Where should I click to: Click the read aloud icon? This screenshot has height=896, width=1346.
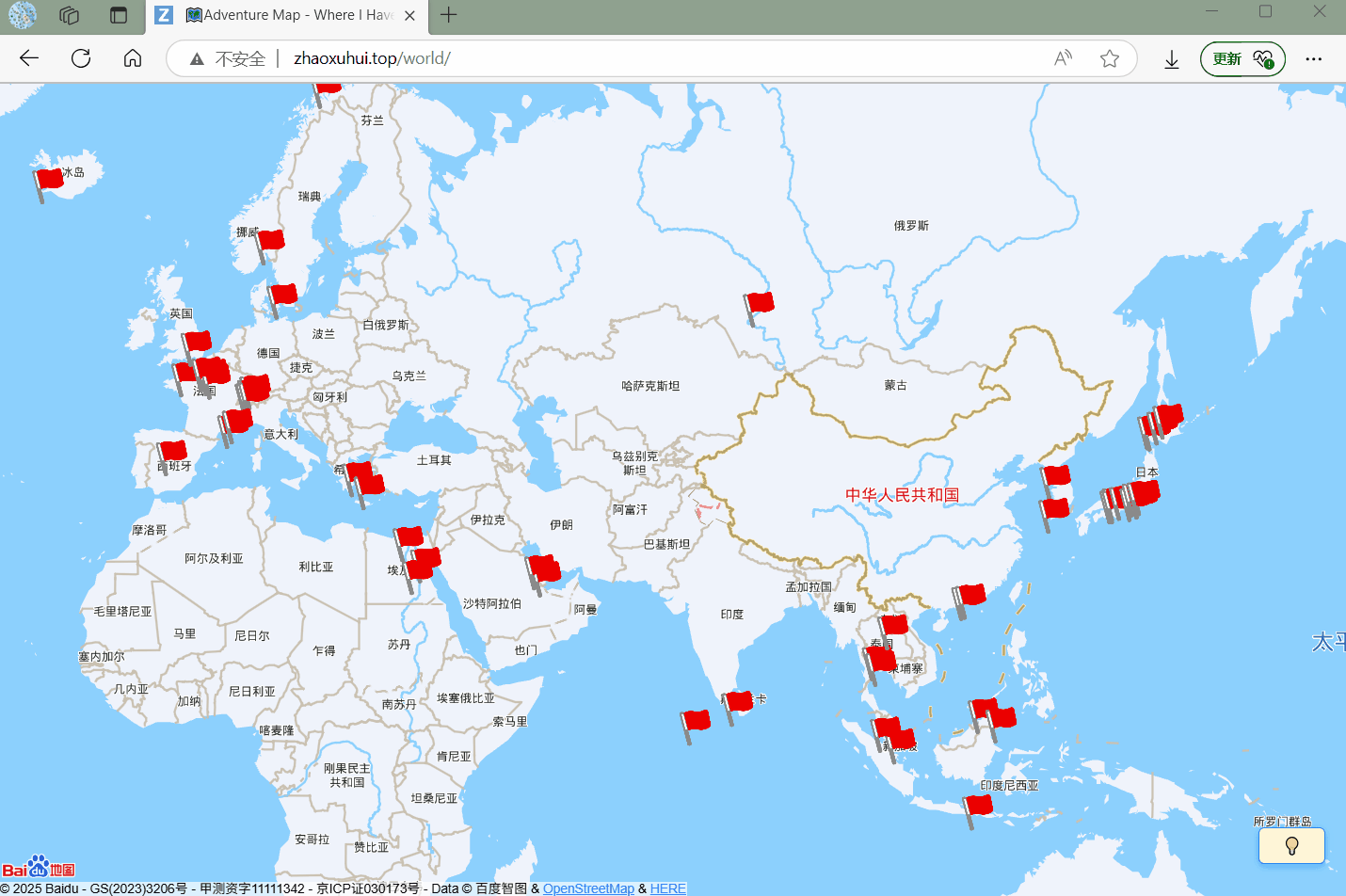click(x=1063, y=58)
